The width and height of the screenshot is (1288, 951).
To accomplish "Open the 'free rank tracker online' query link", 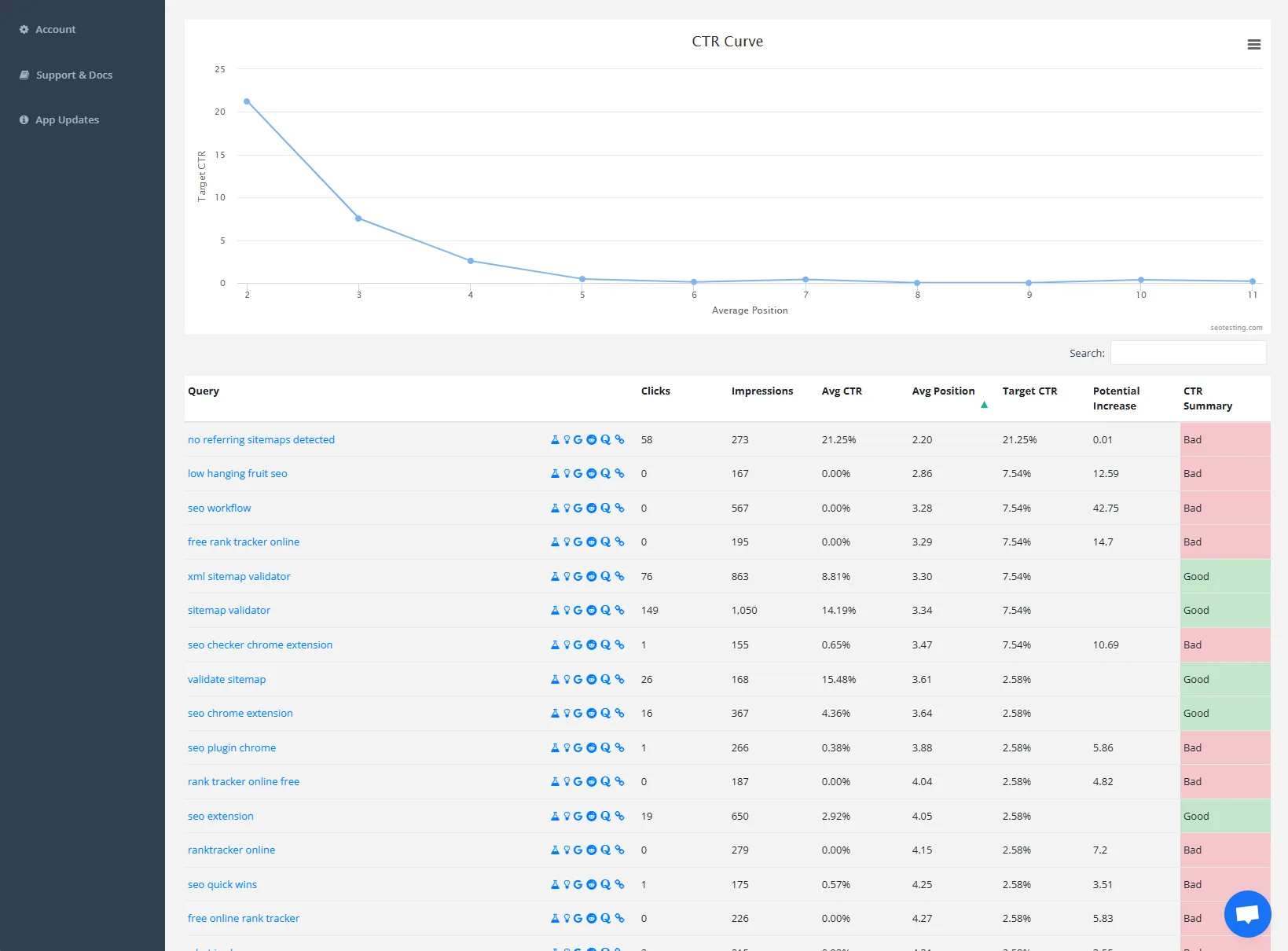I will coord(243,542).
